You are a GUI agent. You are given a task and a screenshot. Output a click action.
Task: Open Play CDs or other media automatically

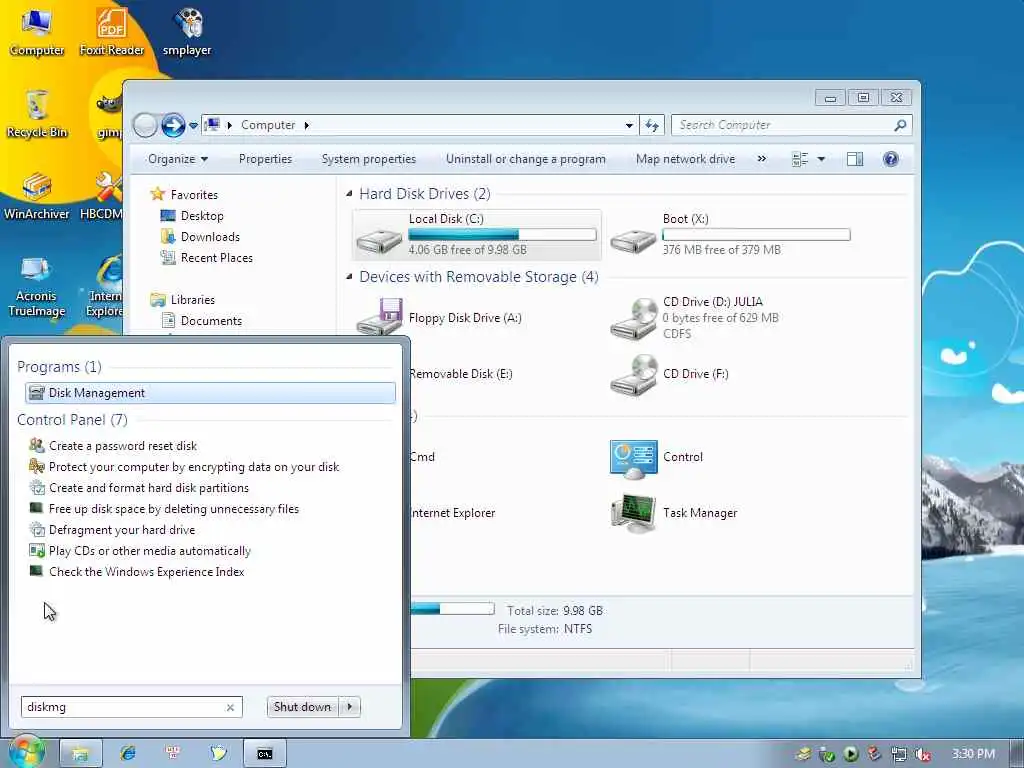[x=150, y=551]
